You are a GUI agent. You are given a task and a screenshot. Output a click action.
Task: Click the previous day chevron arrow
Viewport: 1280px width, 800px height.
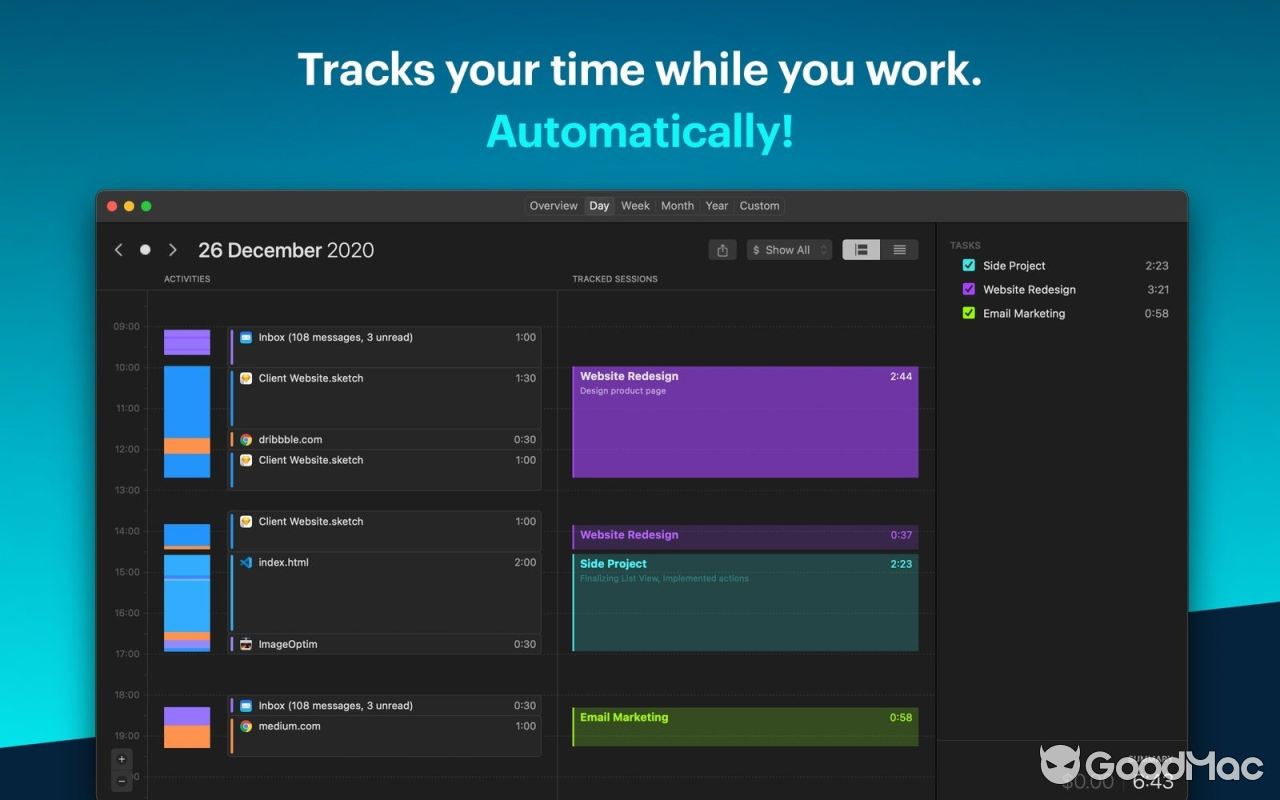point(118,249)
